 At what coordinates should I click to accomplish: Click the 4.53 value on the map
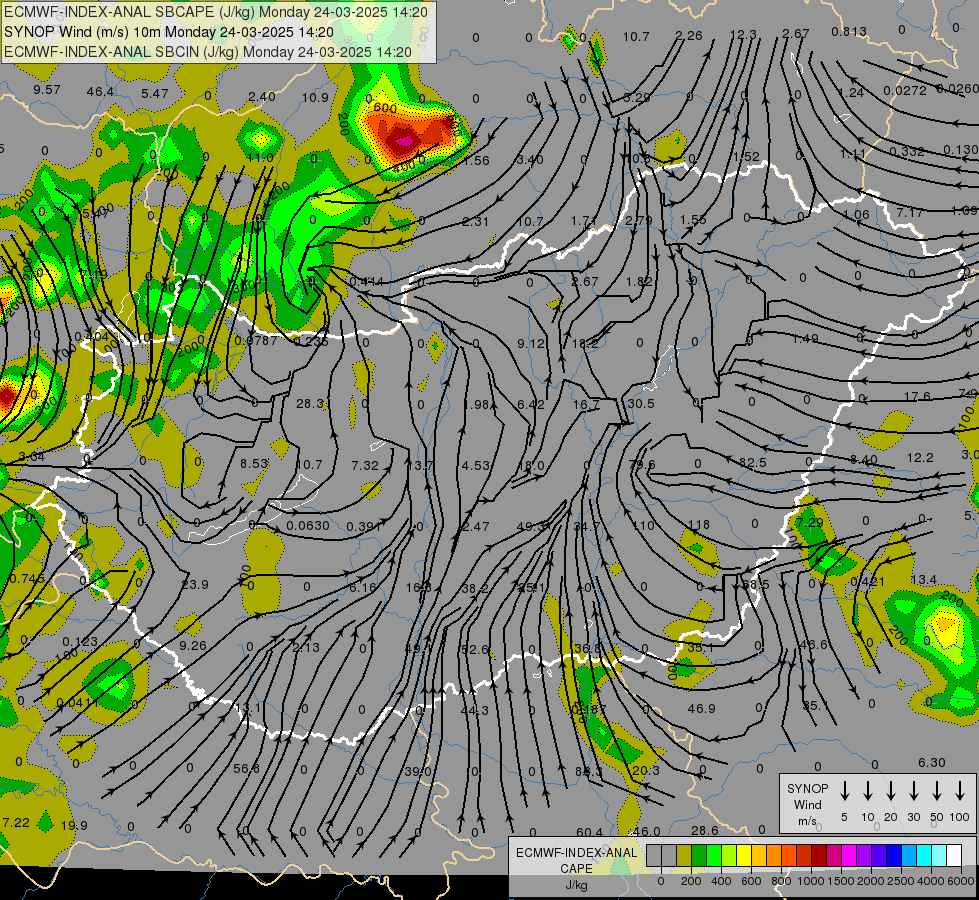click(x=476, y=465)
